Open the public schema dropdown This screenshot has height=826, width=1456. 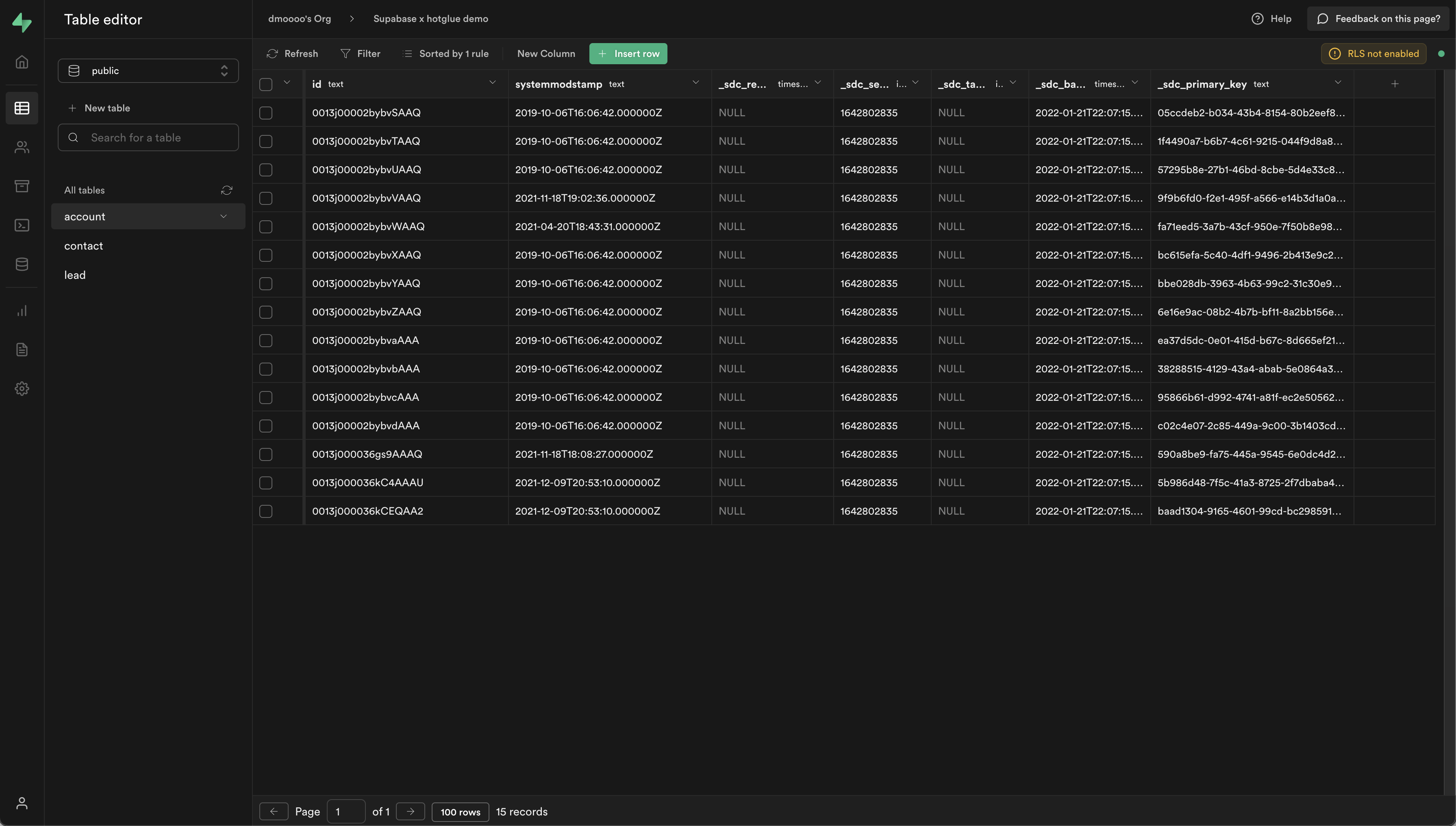coord(148,71)
